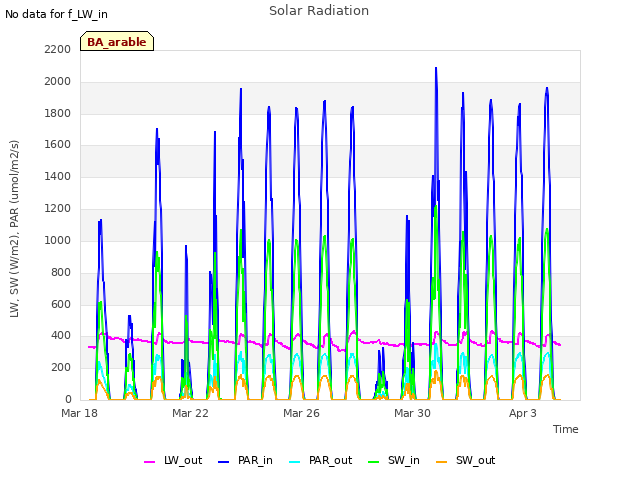Screen dimensions: 640x480
Task: Click the Apr 3 x-axis label
Action: [x=523, y=413]
